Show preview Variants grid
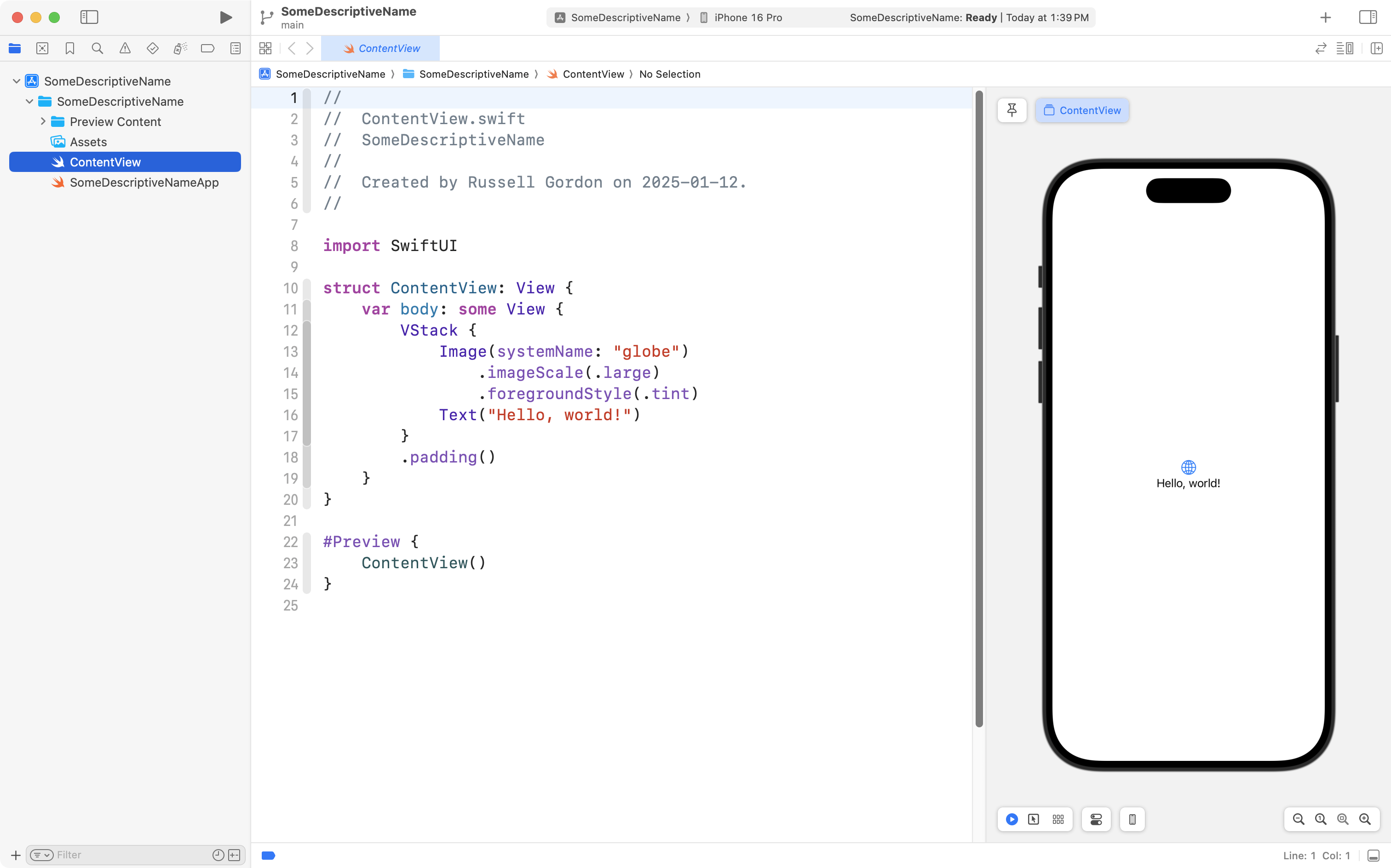The image size is (1391, 868). 1058,819
